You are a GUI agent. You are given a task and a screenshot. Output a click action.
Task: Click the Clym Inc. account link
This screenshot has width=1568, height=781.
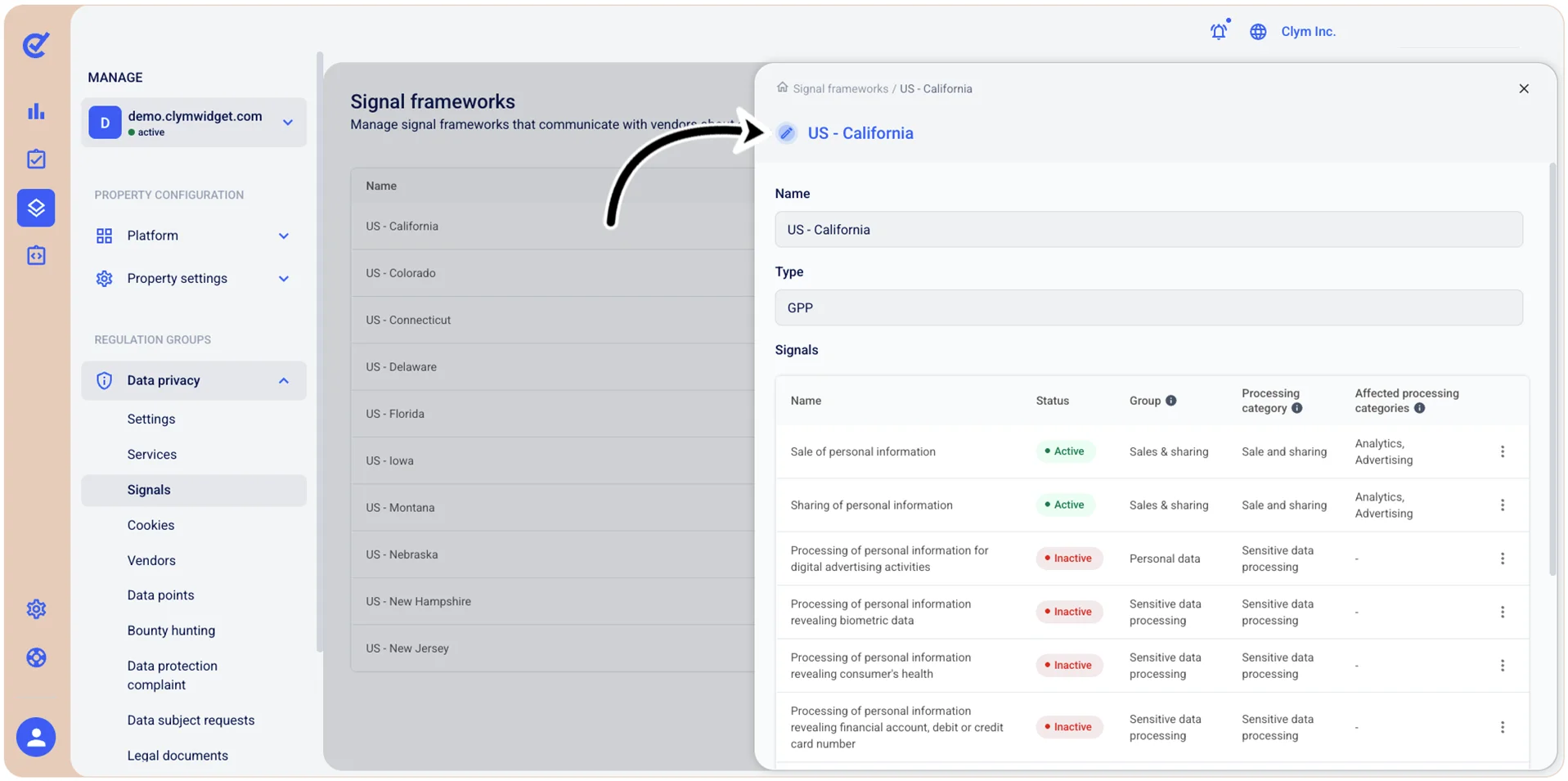click(x=1308, y=31)
